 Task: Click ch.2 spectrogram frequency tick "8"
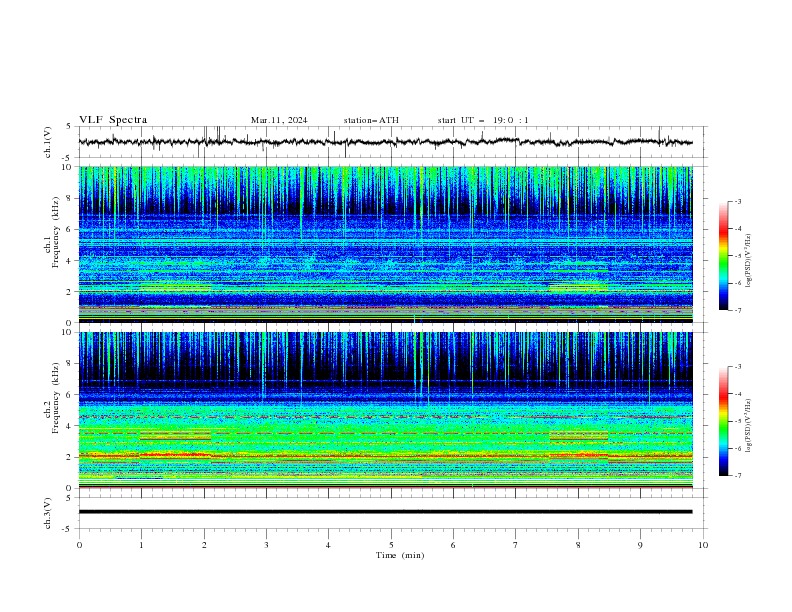coord(70,364)
